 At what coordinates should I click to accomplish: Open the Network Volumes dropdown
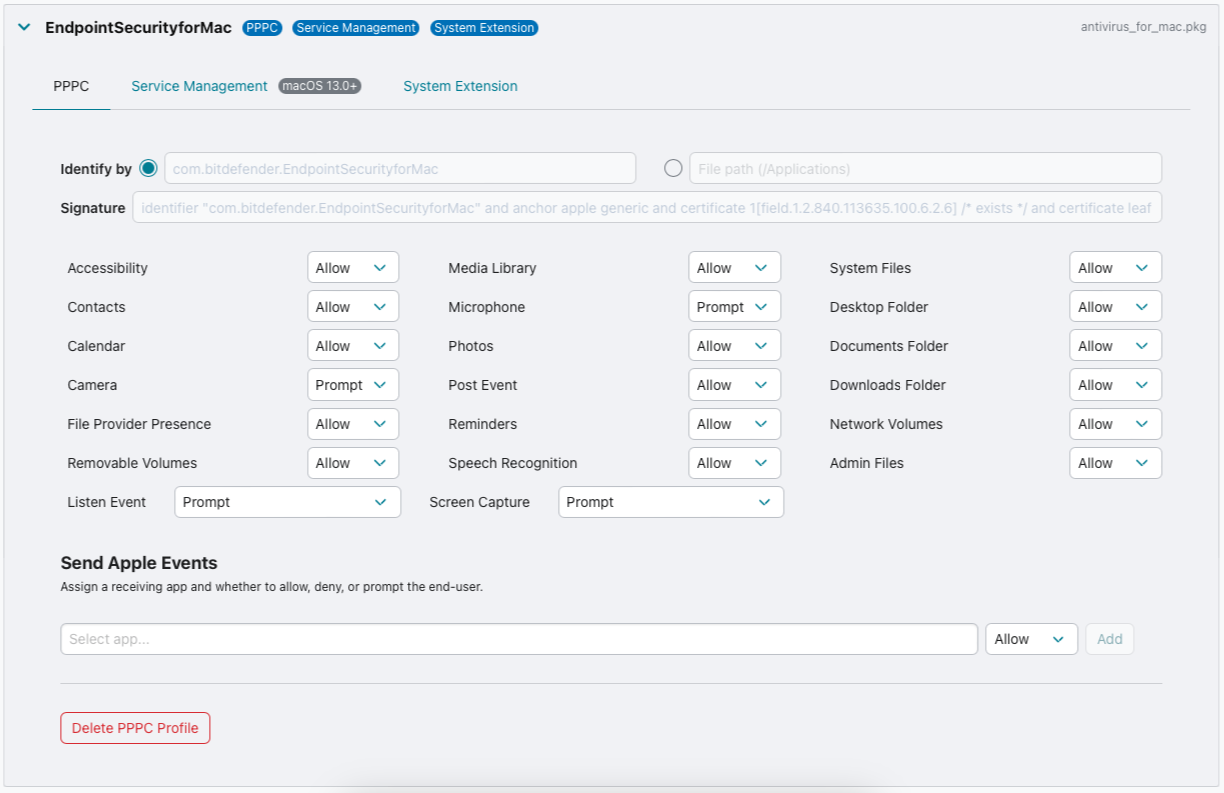pos(1116,424)
